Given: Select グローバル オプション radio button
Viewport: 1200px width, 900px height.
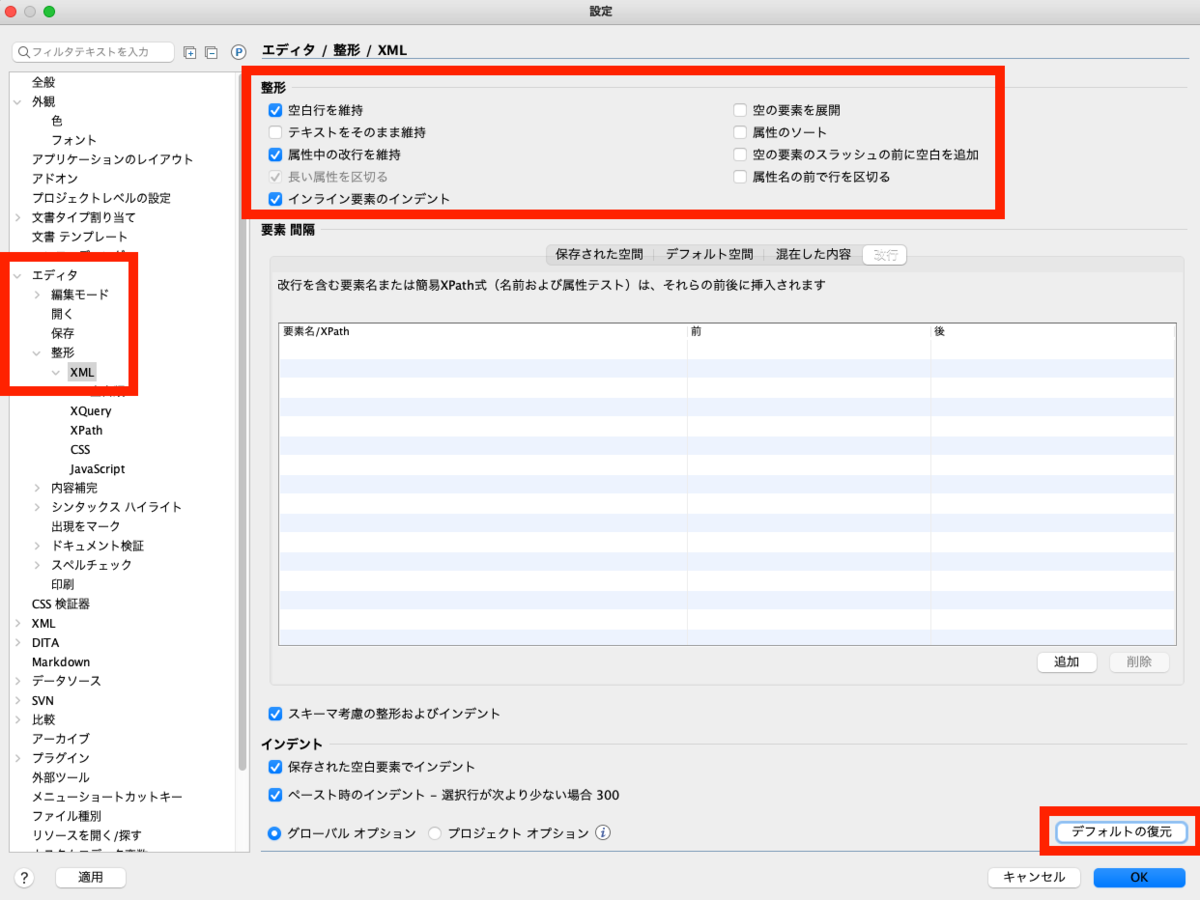Looking at the screenshot, I should click(x=274, y=833).
